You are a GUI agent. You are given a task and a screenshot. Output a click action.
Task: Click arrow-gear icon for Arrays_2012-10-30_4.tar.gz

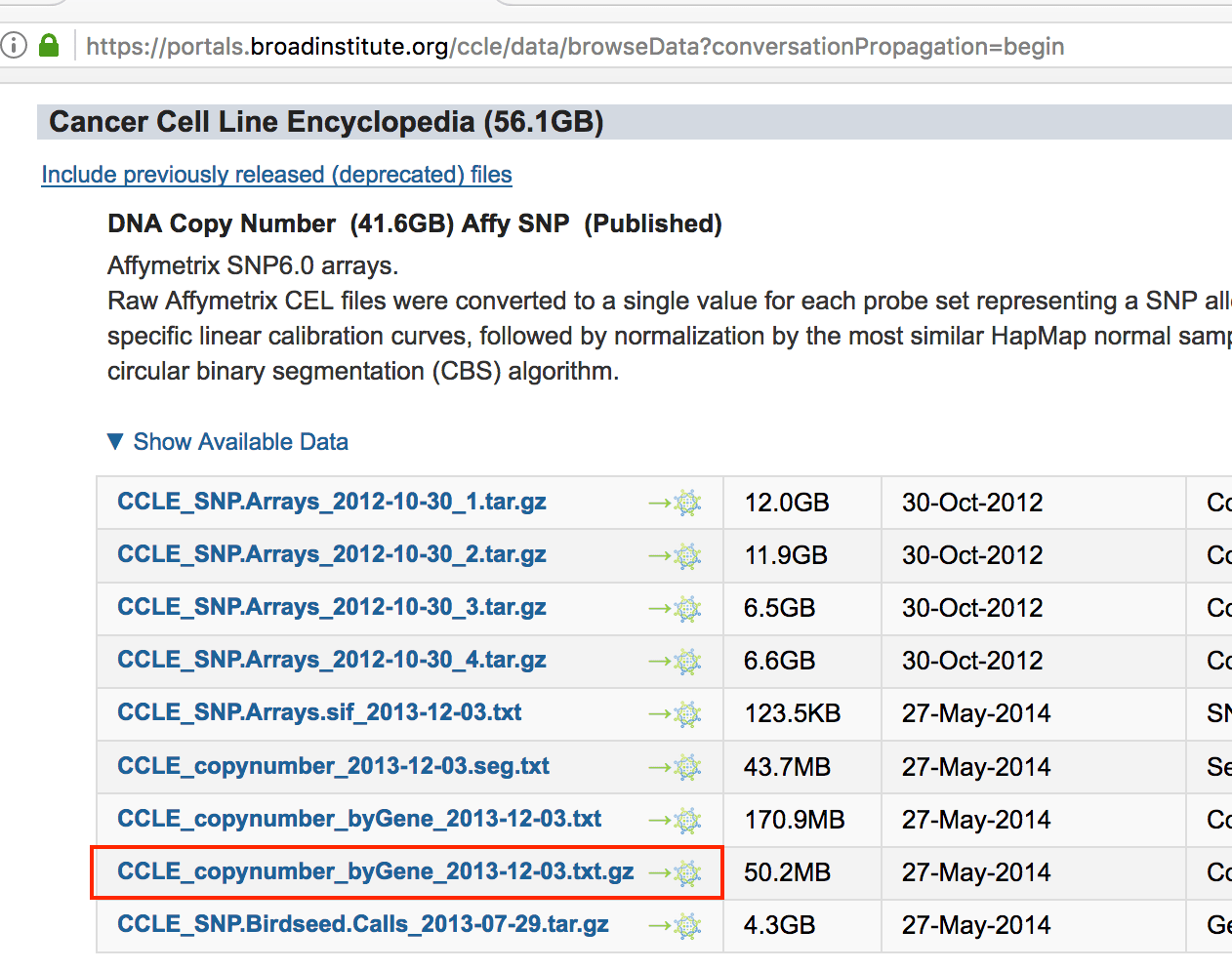[676, 661]
